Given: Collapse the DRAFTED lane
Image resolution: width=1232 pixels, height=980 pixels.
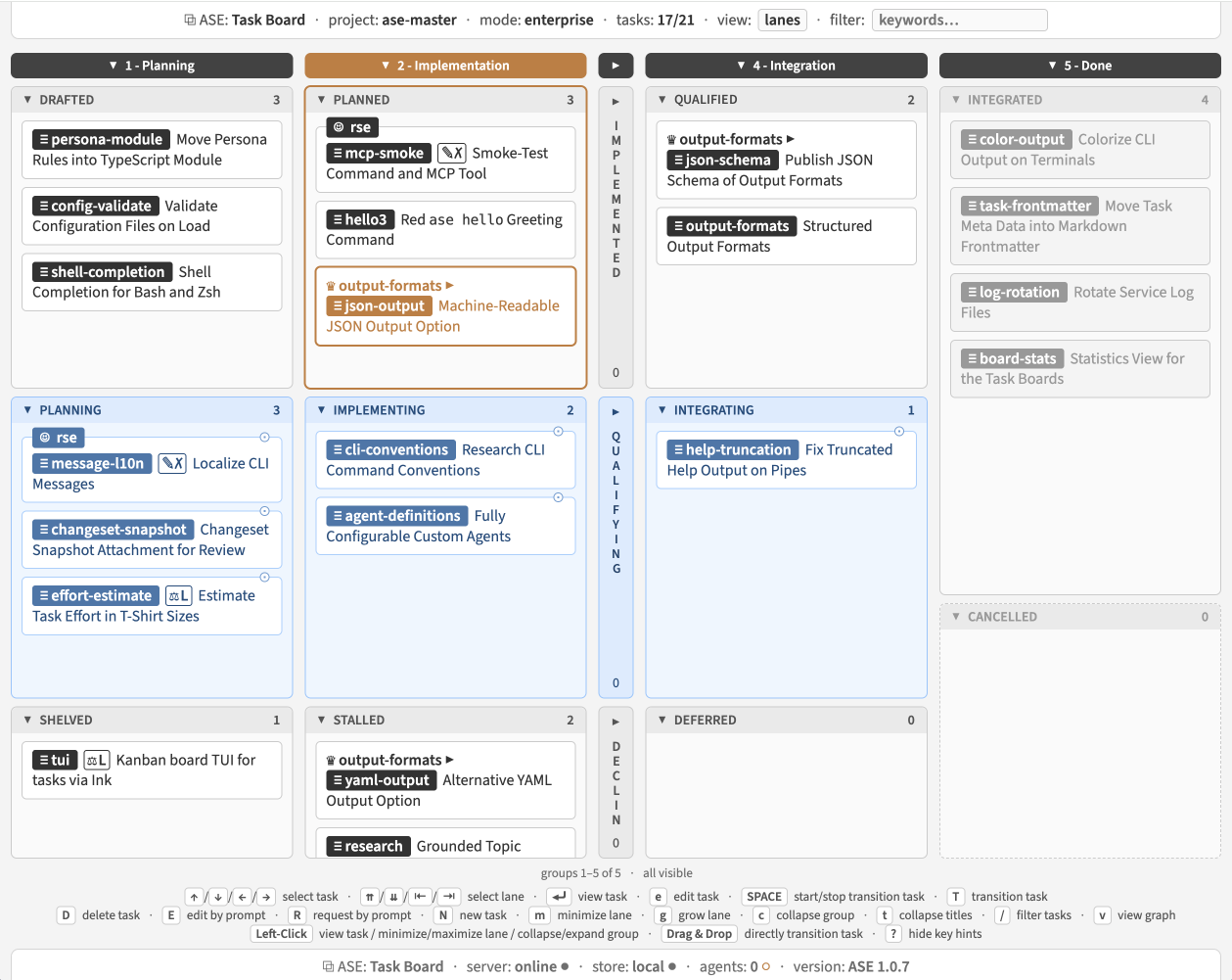Looking at the screenshot, I should tap(27, 100).
